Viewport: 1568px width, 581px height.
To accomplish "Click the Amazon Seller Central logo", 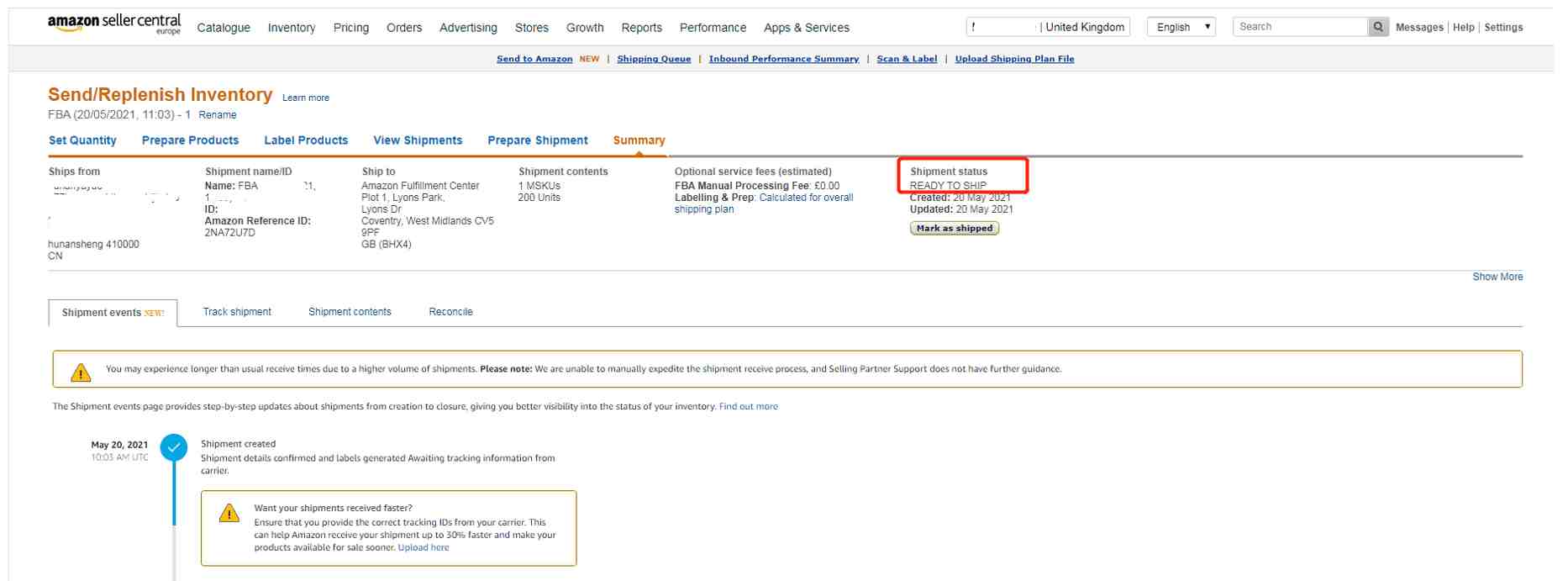I will (x=114, y=24).
